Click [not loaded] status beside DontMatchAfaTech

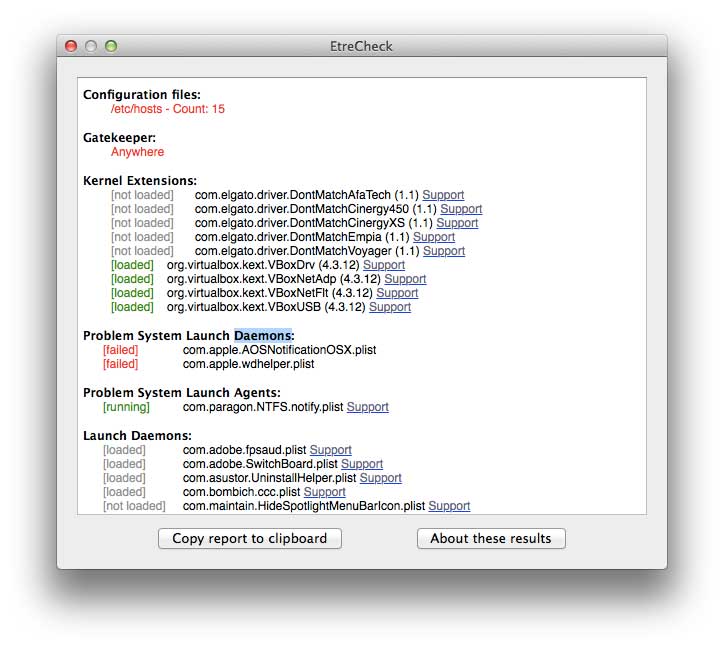[142, 195]
